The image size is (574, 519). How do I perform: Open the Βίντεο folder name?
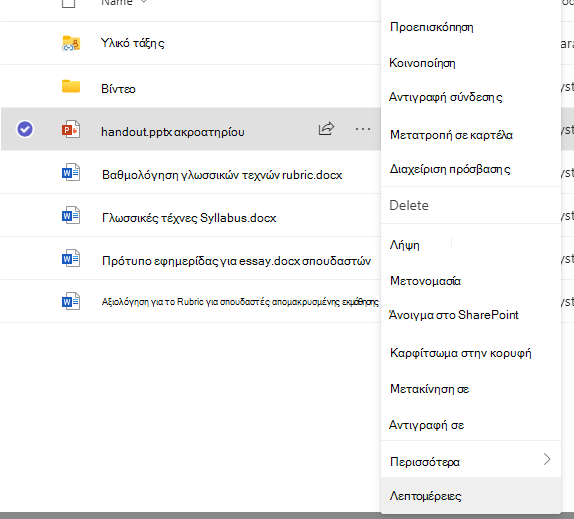pos(118,89)
